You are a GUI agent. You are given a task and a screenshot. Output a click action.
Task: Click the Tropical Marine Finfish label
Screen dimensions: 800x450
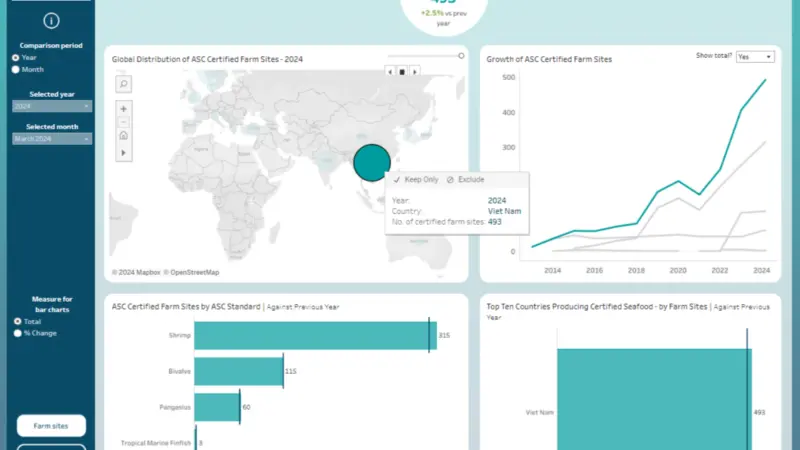coord(156,443)
